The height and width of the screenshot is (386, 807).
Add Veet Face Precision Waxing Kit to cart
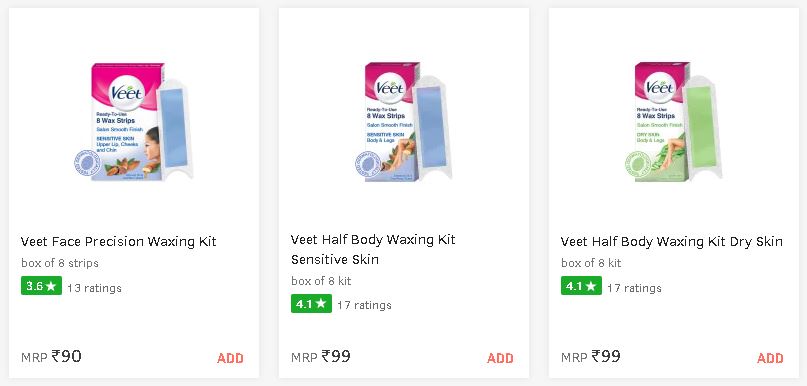coord(230,358)
